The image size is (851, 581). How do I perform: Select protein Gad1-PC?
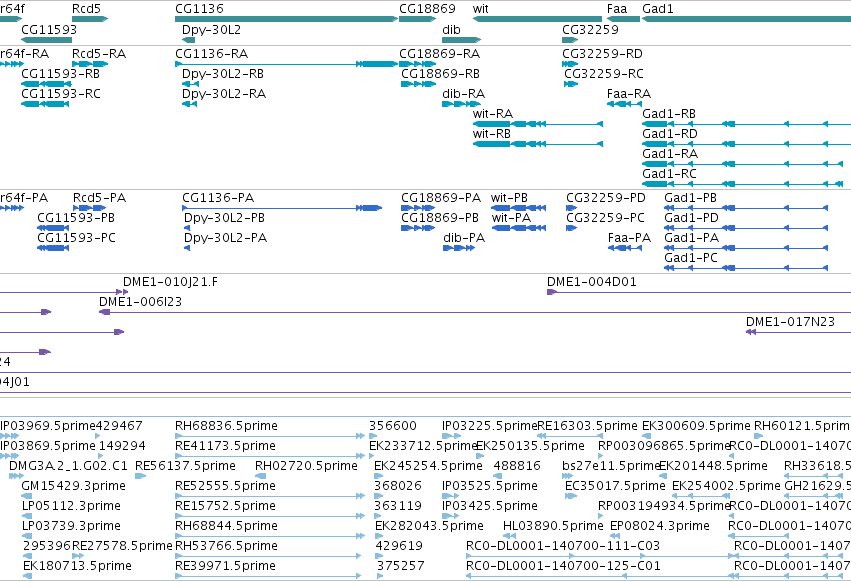[x=746, y=268]
